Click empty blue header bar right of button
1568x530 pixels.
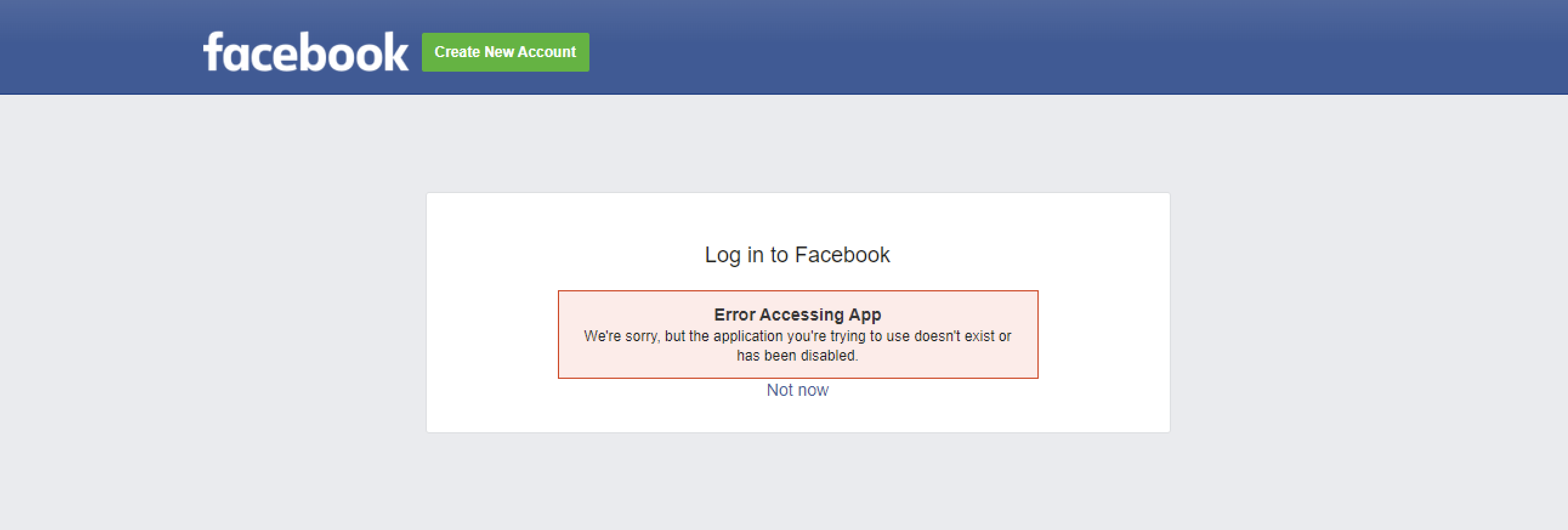tap(1035, 49)
